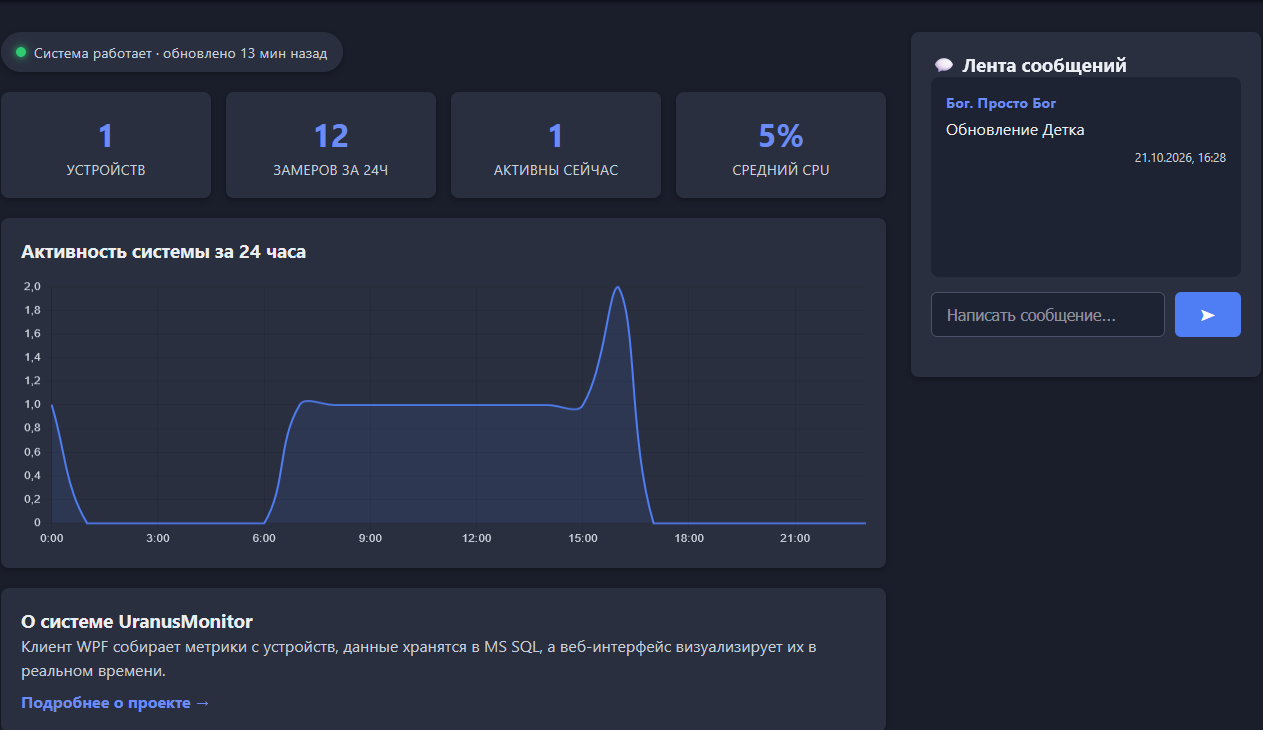Click the '18:00' x-axis label
The width and height of the screenshot is (1263, 730).
(x=689, y=538)
